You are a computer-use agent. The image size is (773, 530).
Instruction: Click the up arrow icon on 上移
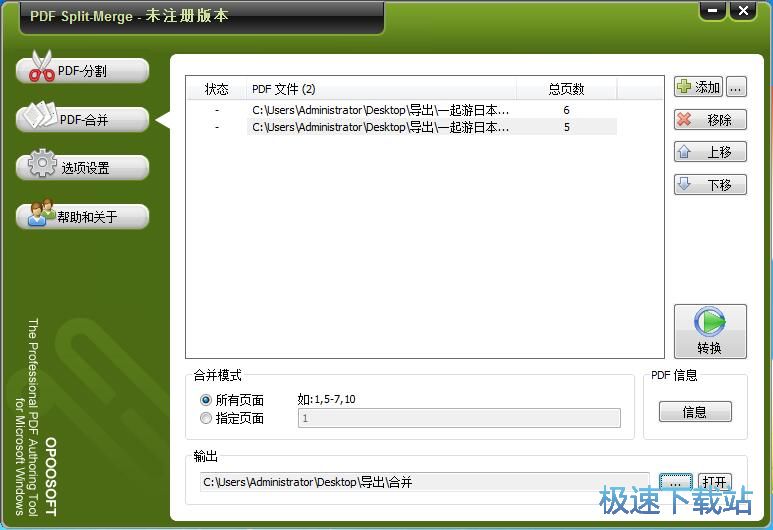(x=684, y=151)
